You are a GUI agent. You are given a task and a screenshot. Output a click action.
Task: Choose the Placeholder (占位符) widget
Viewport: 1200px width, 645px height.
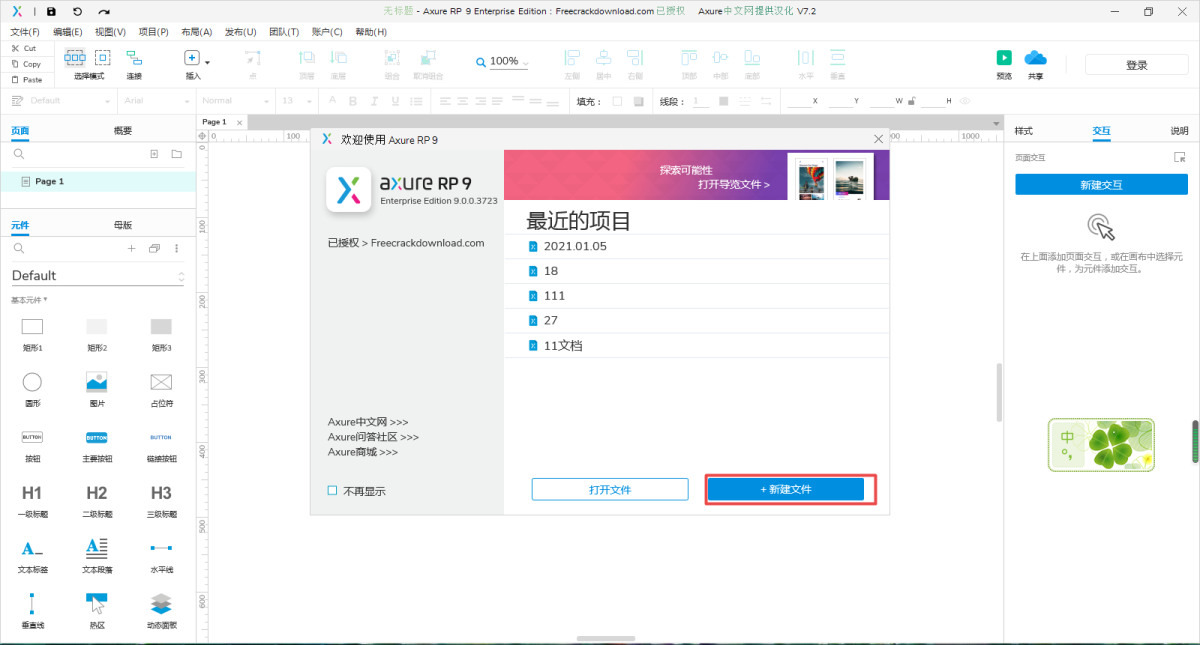[161, 381]
